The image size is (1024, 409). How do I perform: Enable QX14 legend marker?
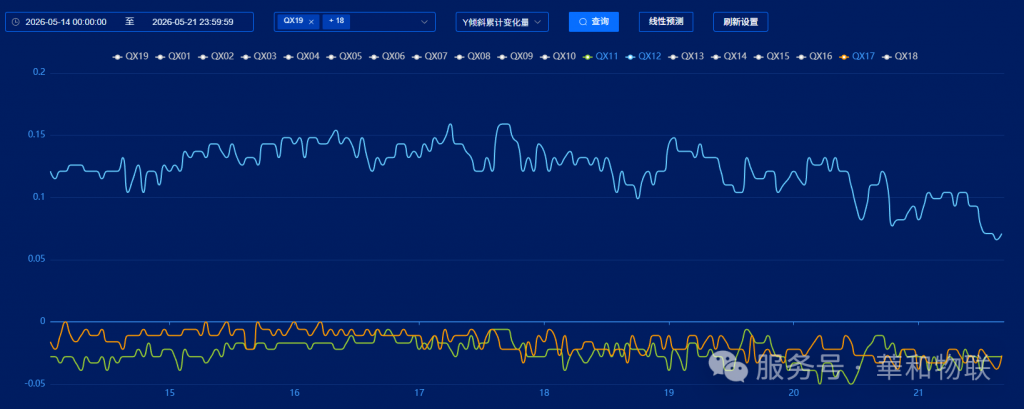tap(716, 57)
